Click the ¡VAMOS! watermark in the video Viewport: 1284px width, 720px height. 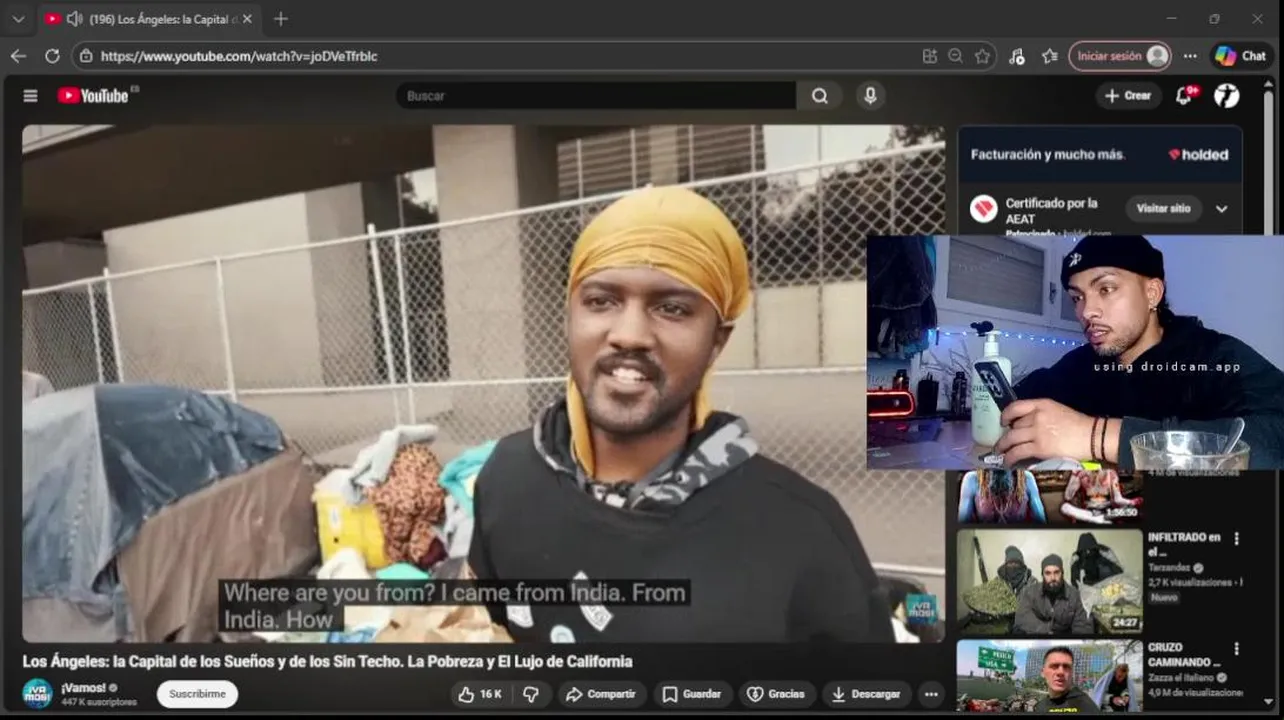[921, 609]
